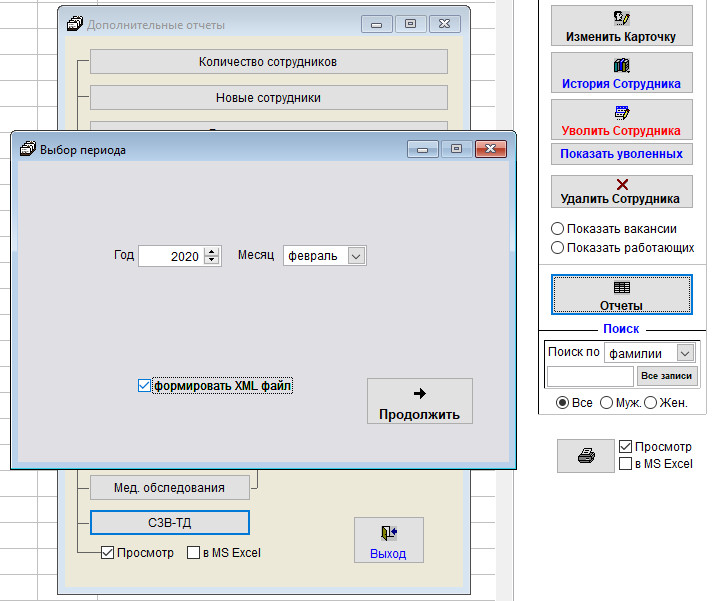
Task: Click the arrow Продолжить button
Action: click(x=420, y=401)
